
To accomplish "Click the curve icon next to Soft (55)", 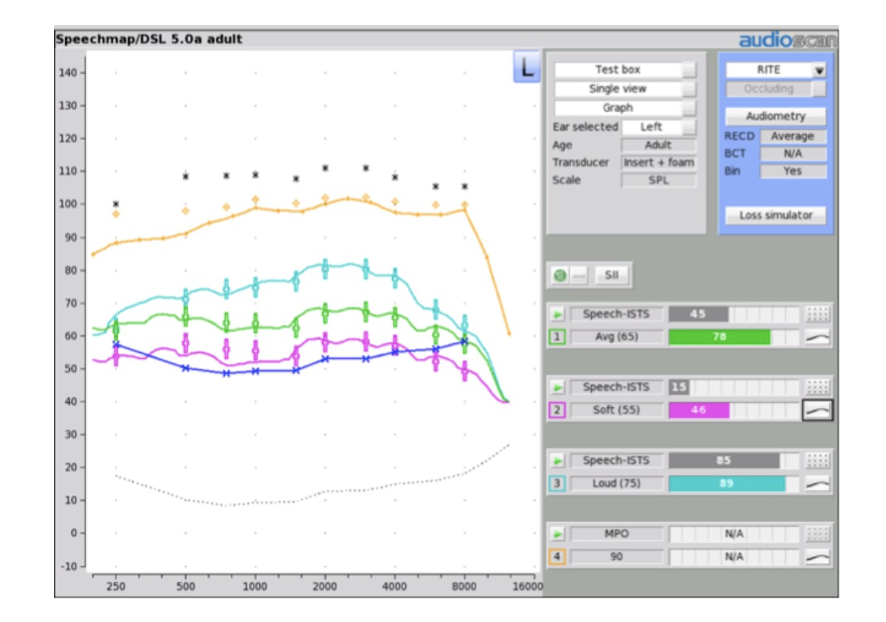I will 817,410.
